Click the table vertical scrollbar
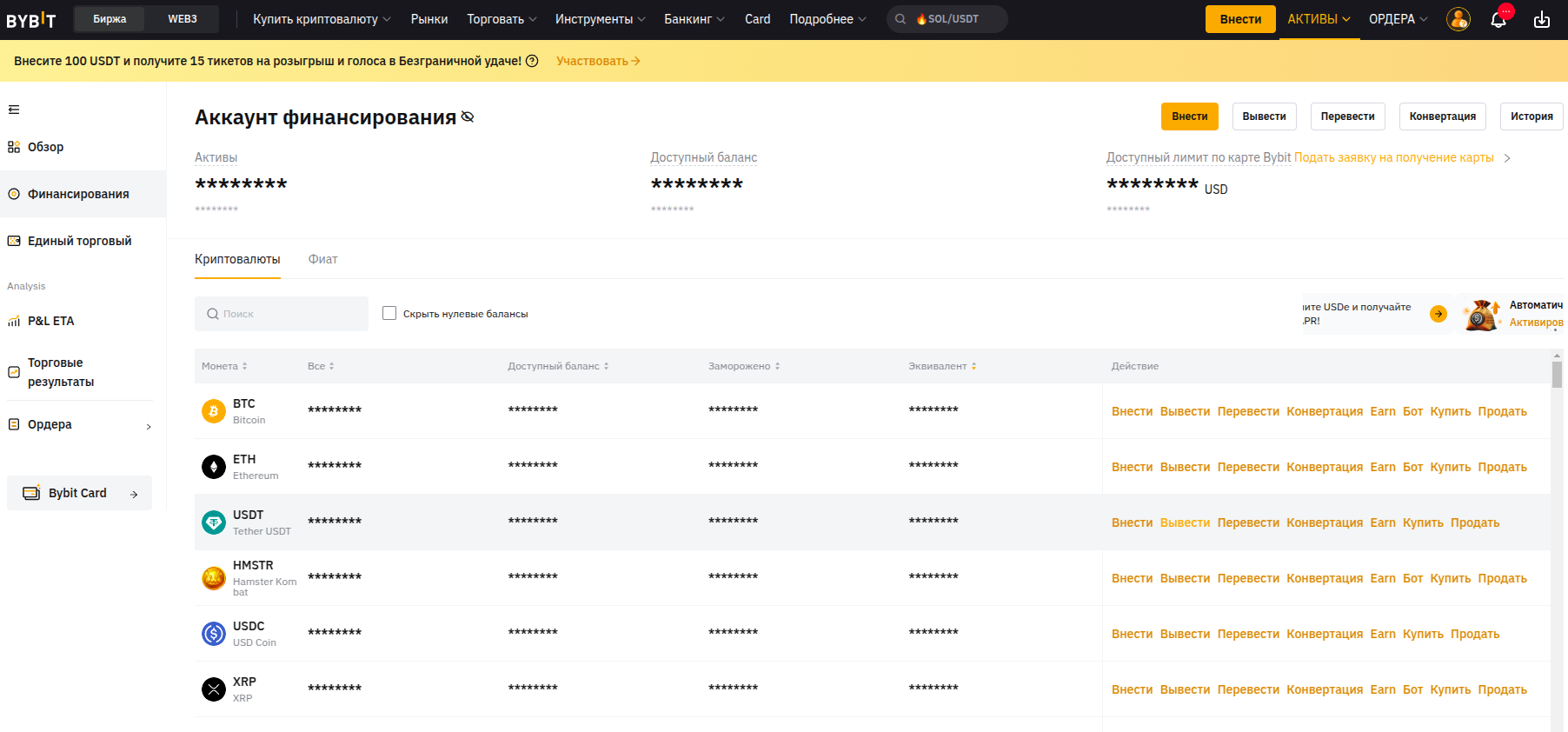 click(1557, 374)
